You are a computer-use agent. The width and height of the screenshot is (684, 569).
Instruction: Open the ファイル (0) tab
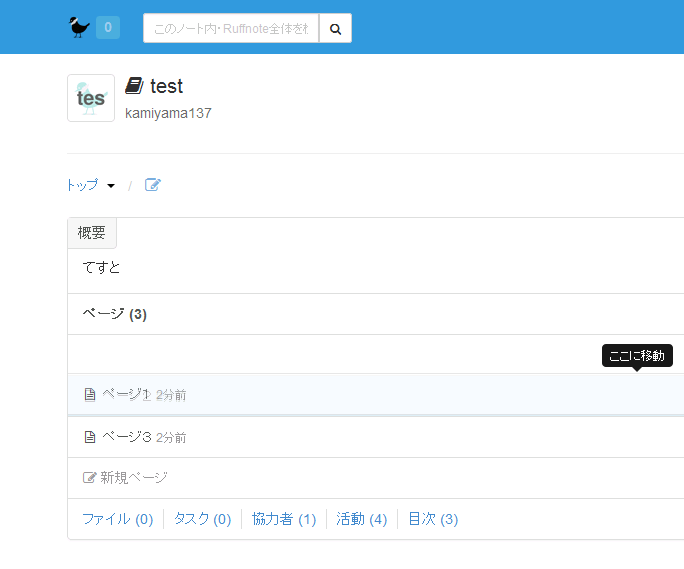point(117,519)
